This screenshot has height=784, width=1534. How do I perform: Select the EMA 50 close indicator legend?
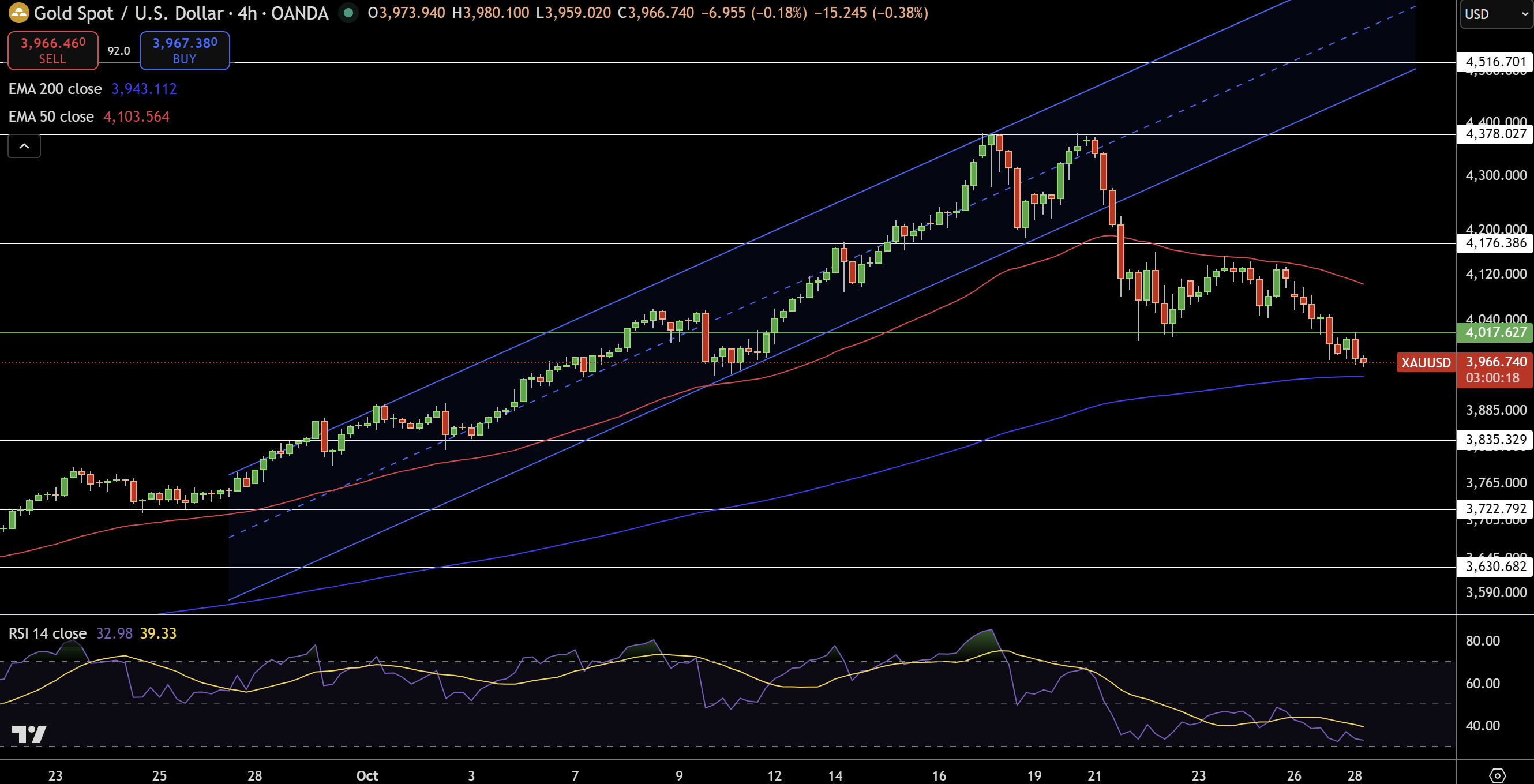(x=51, y=117)
